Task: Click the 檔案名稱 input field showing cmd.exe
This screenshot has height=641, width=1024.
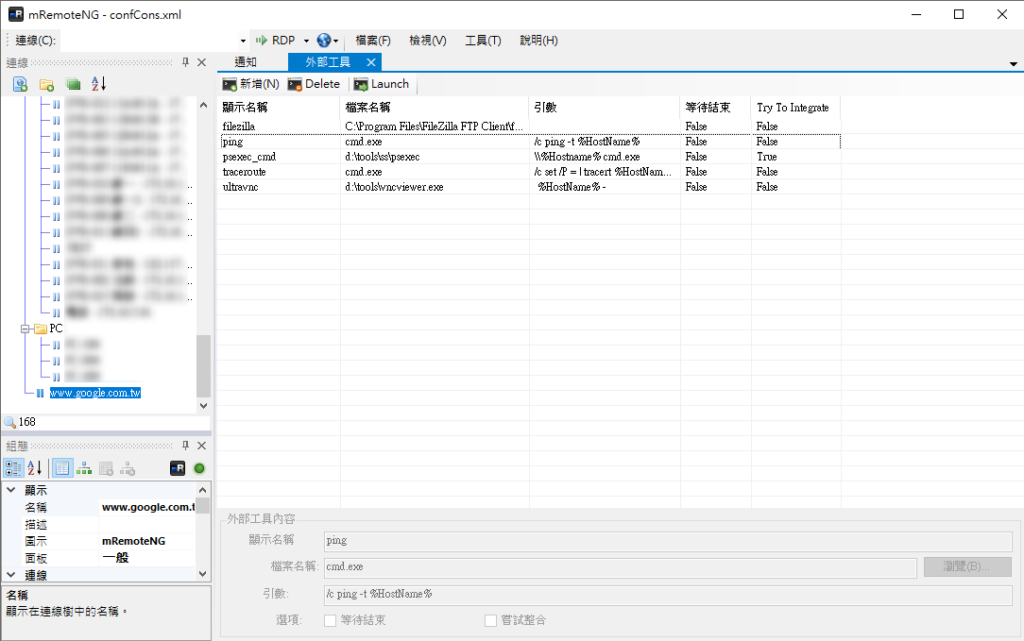Action: pyautogui.click(x=620, y=567)
